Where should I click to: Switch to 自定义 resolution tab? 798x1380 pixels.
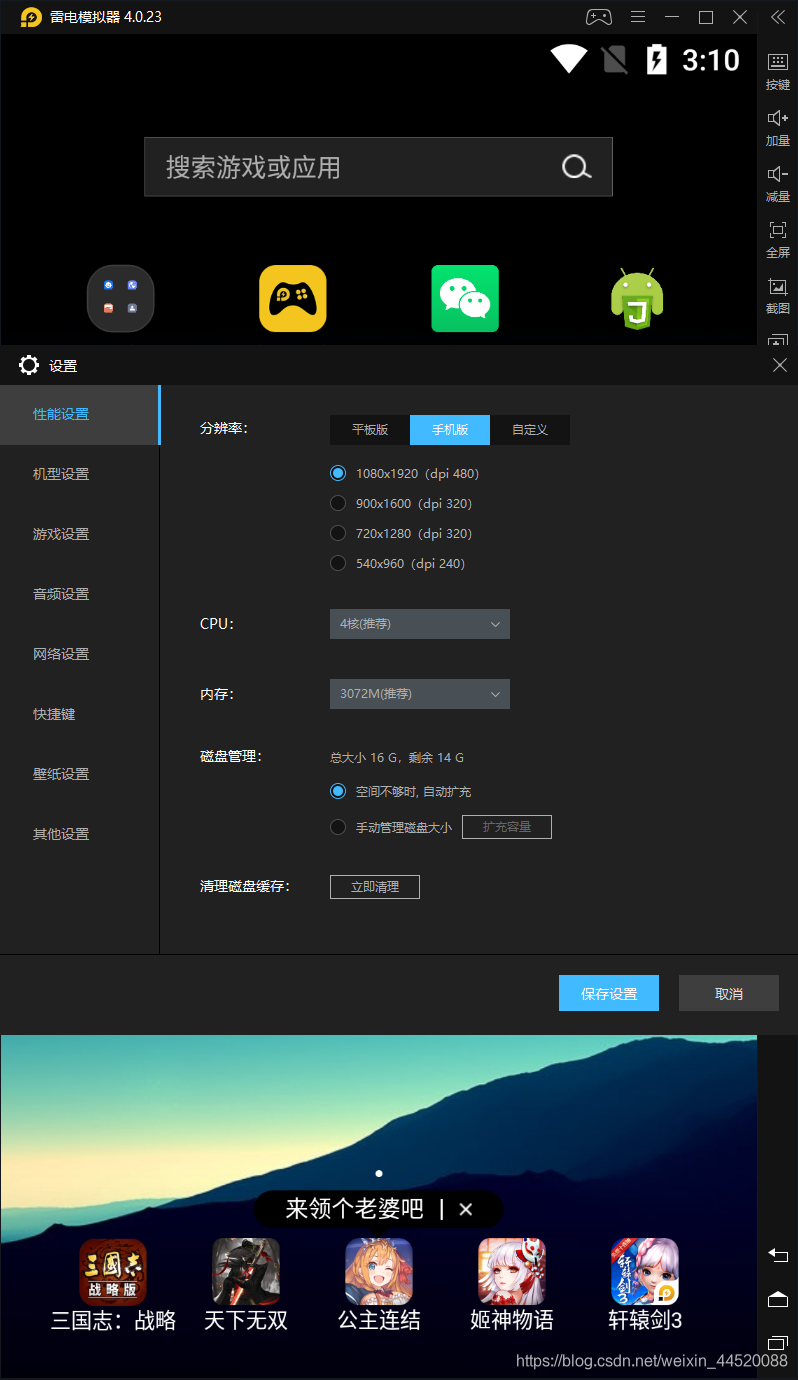click(x=530, y=430)
